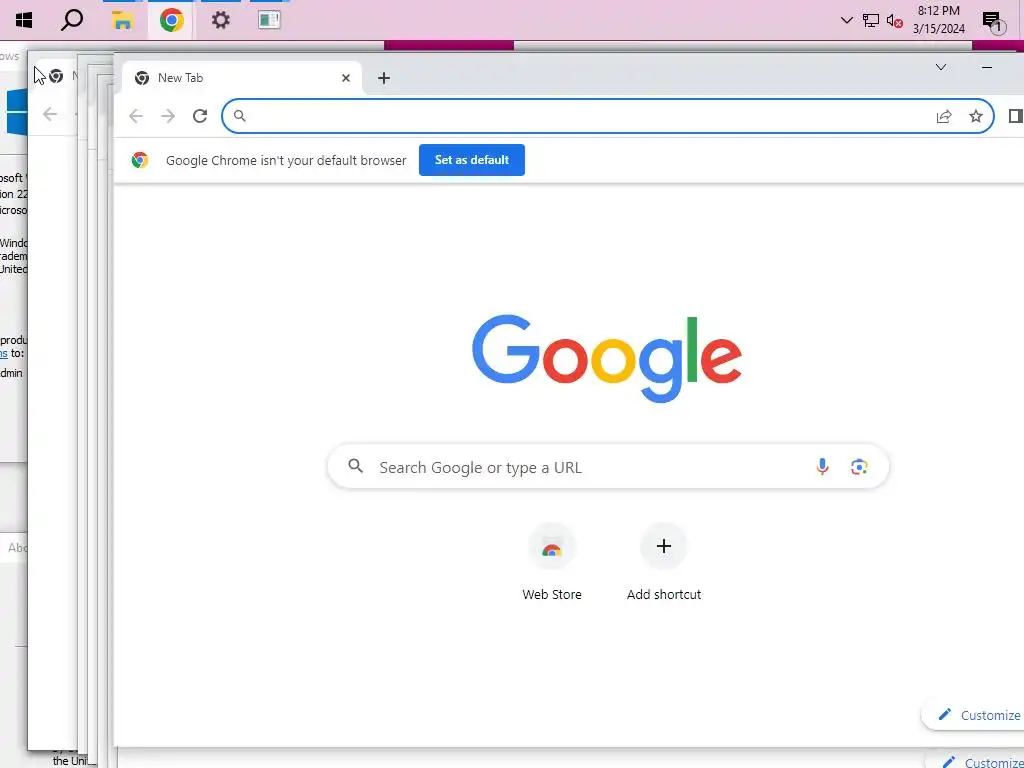Go forward in front Chrome window
The image size is (1024, 768).
pyautogui.click(x=168, y=116)
